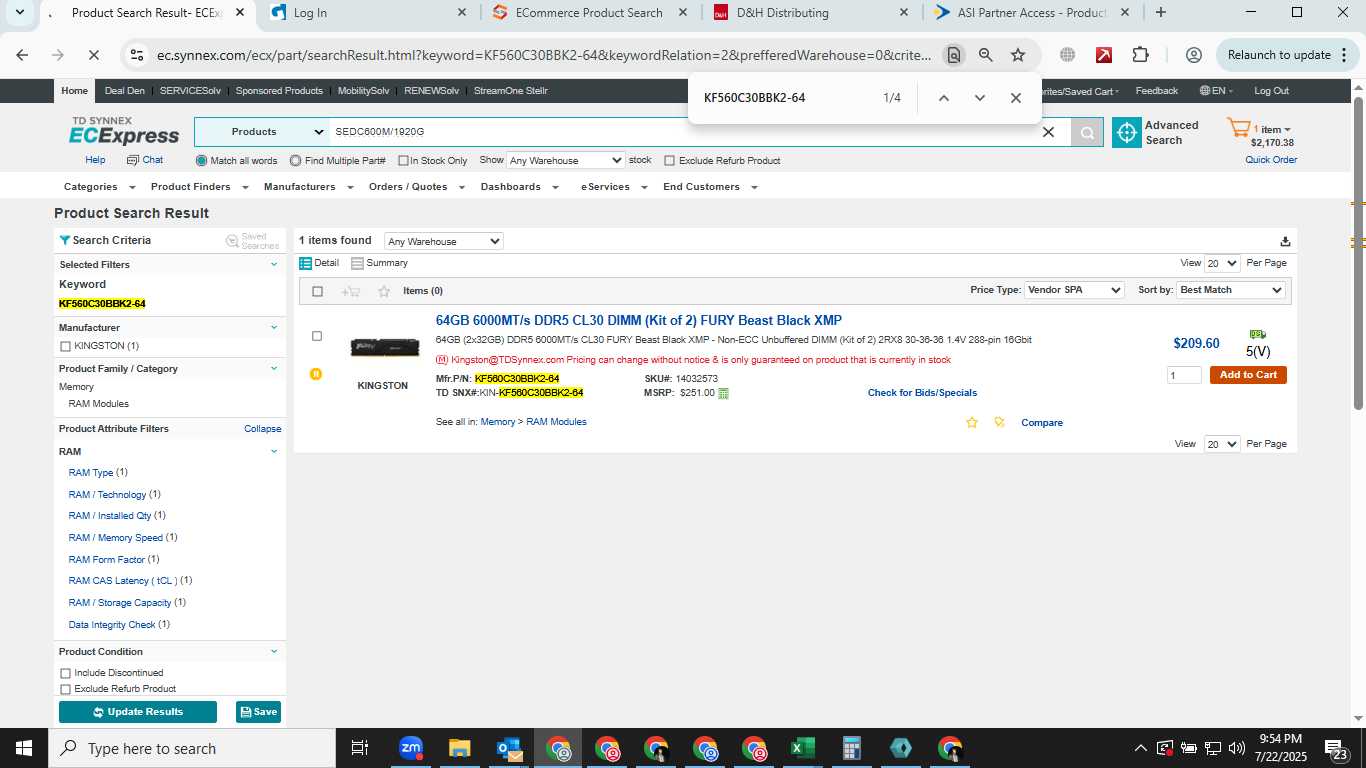Open Excel from the taskbar
Image resolution: width=1366 pixels, height=768 pixels.
(802, 748)
